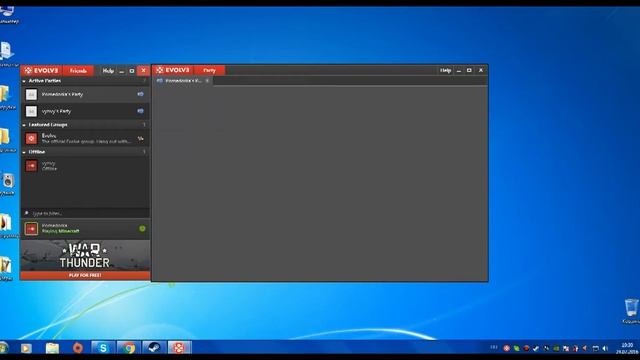Open Google Chrome from the taskbar
Image resolution: width=640 pixels, height=360 pixels.
click(129, 348)
